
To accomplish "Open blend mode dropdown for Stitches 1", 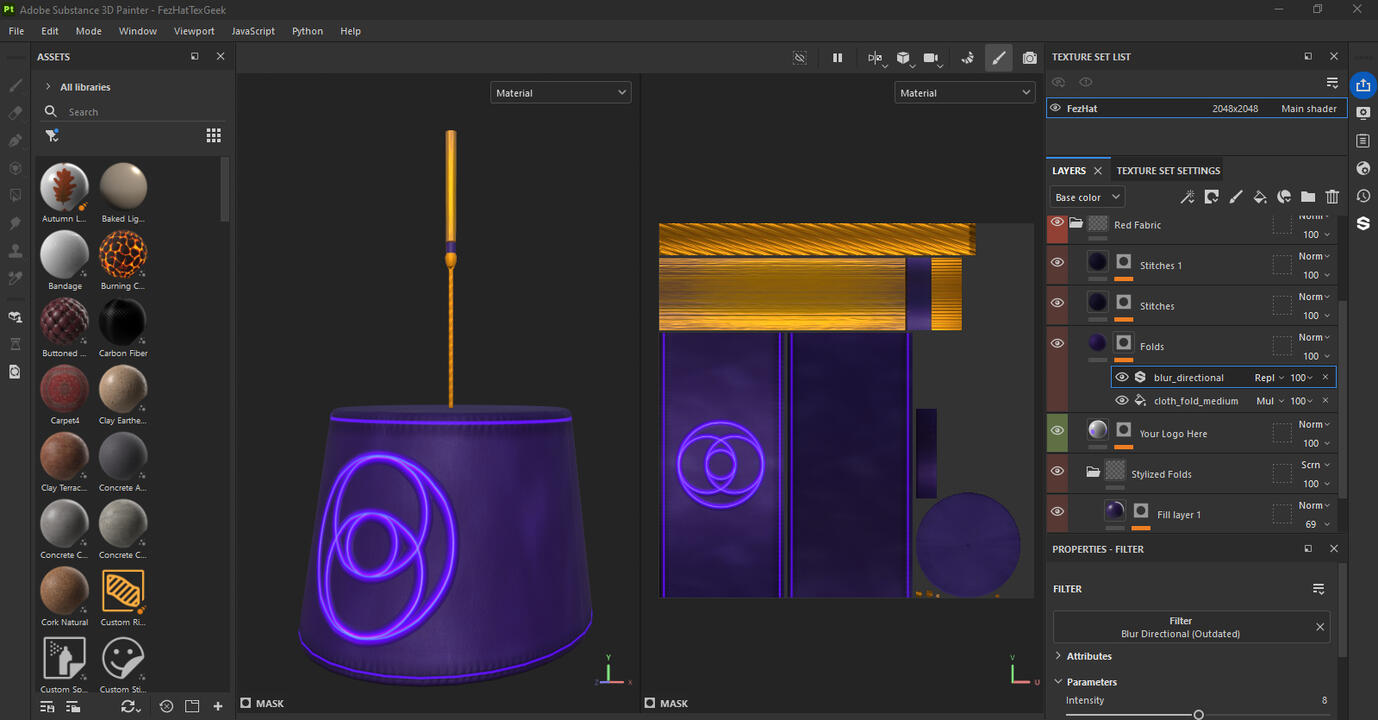I will [1314, 256].
